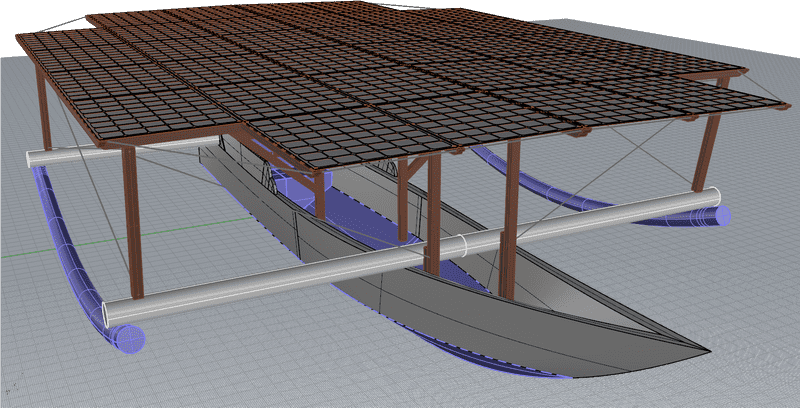Pick the rear white crossbeam's left end

(x=35, y=158)
